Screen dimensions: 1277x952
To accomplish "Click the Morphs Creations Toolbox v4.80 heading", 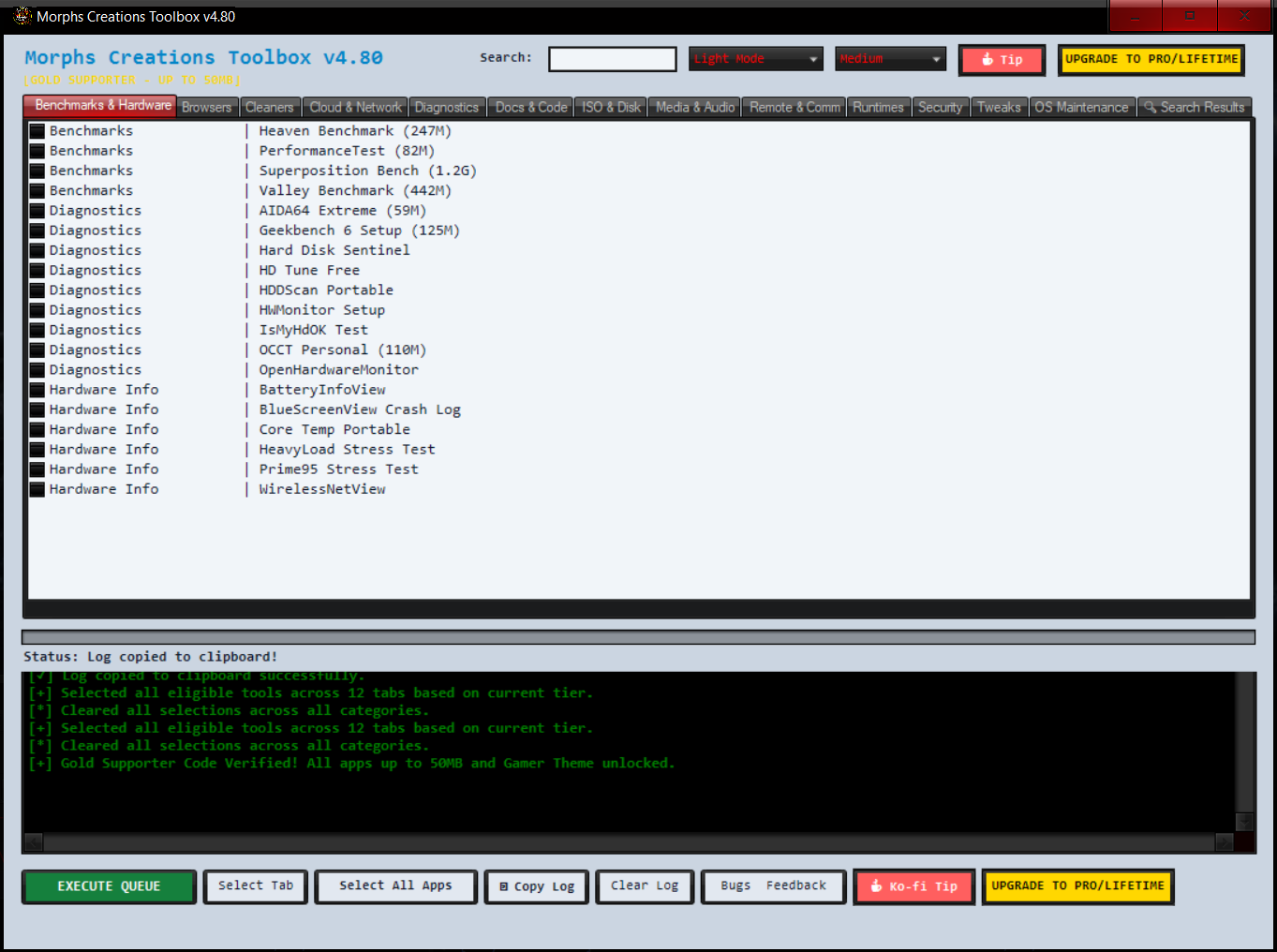I will pyautogui.click(x=203, y=58).
